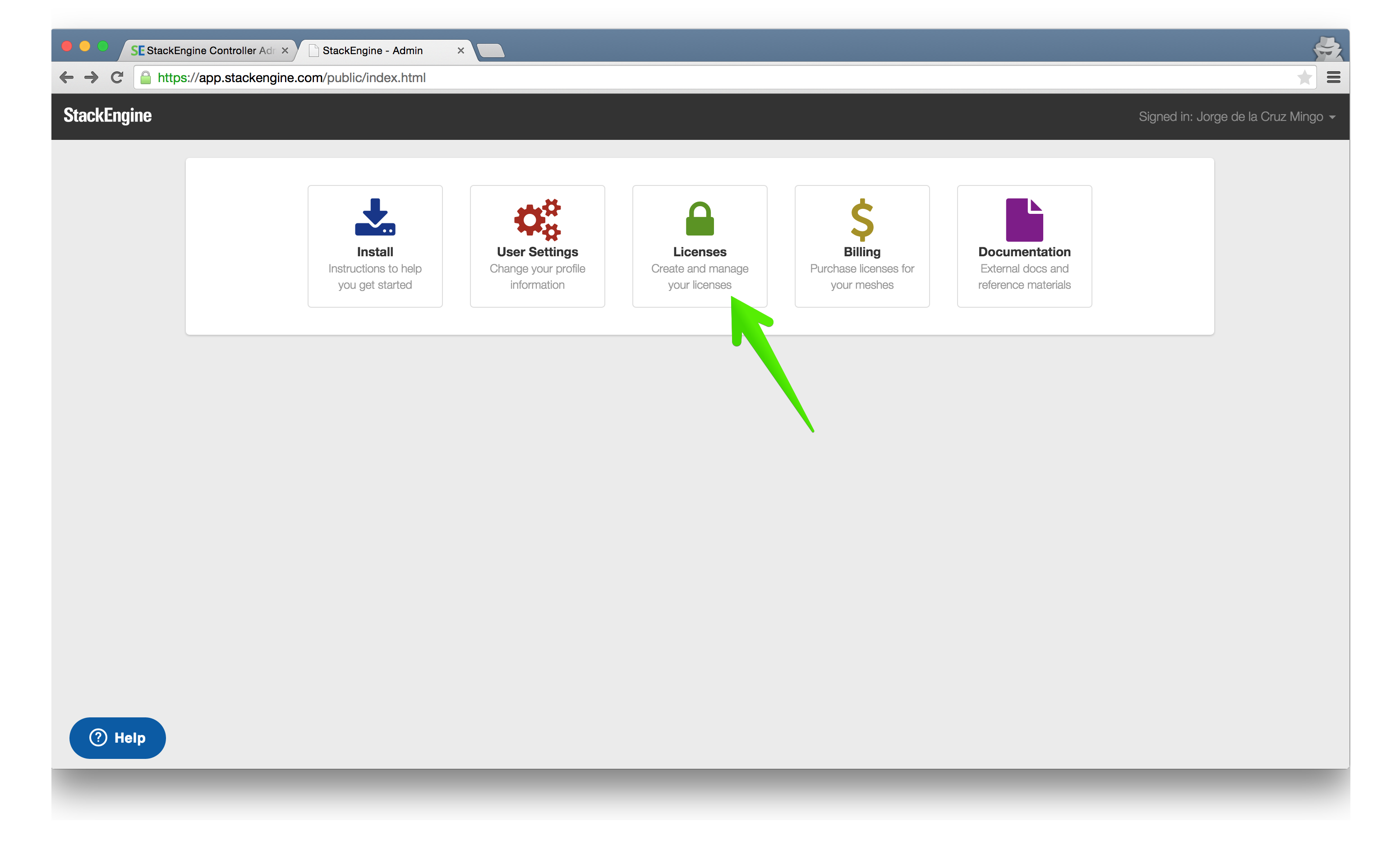Go back with the browser back arrow

(66, 78)
